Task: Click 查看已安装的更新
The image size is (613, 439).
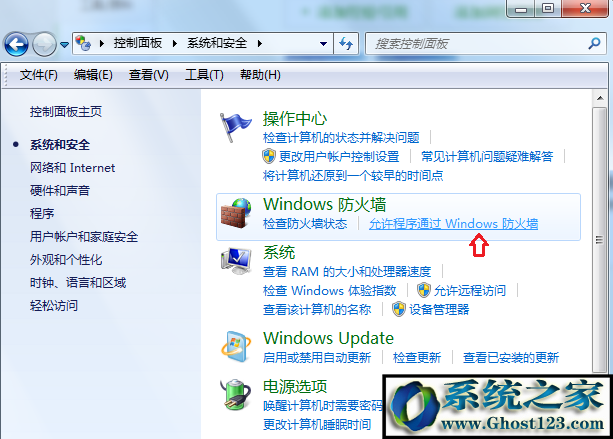Action: click(511, 357)
